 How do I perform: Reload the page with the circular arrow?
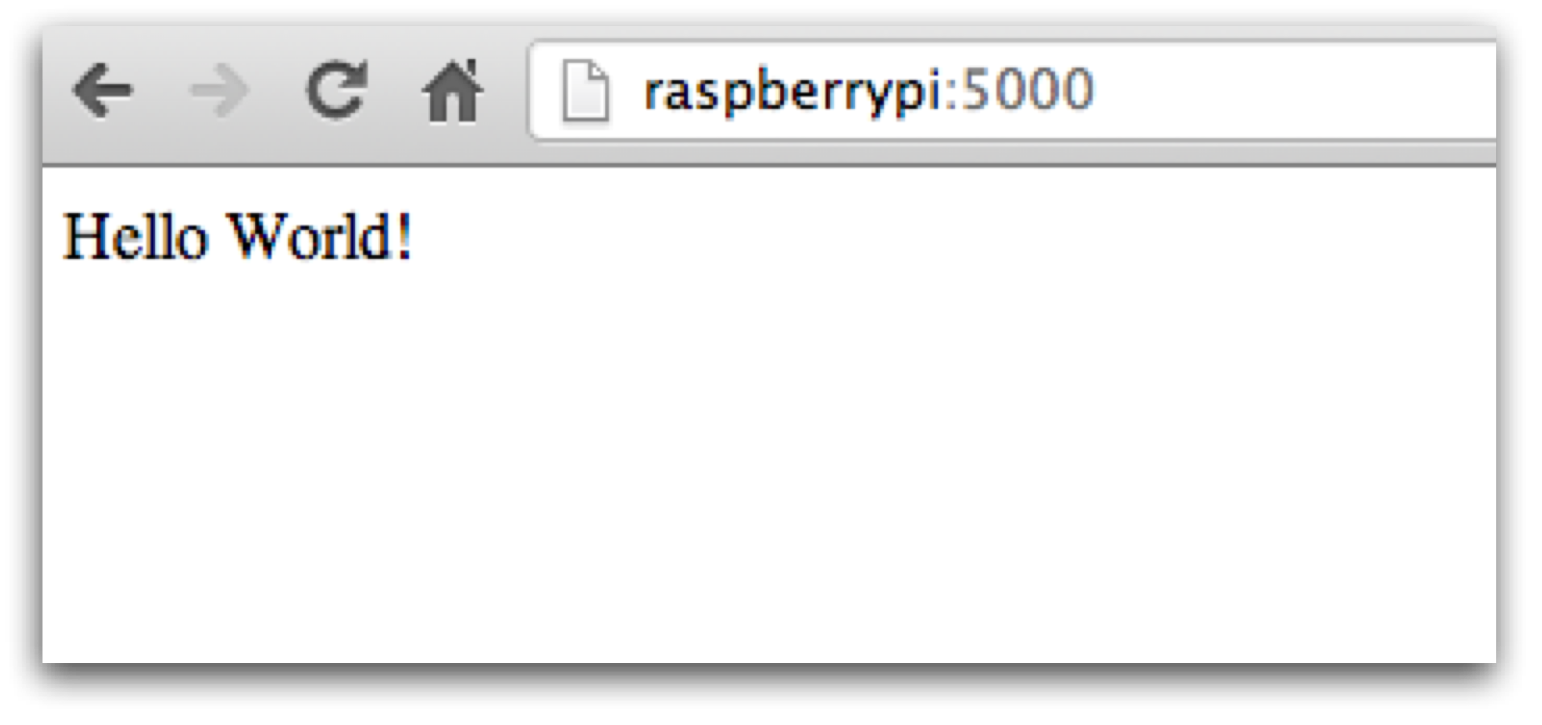pos(335,92)
